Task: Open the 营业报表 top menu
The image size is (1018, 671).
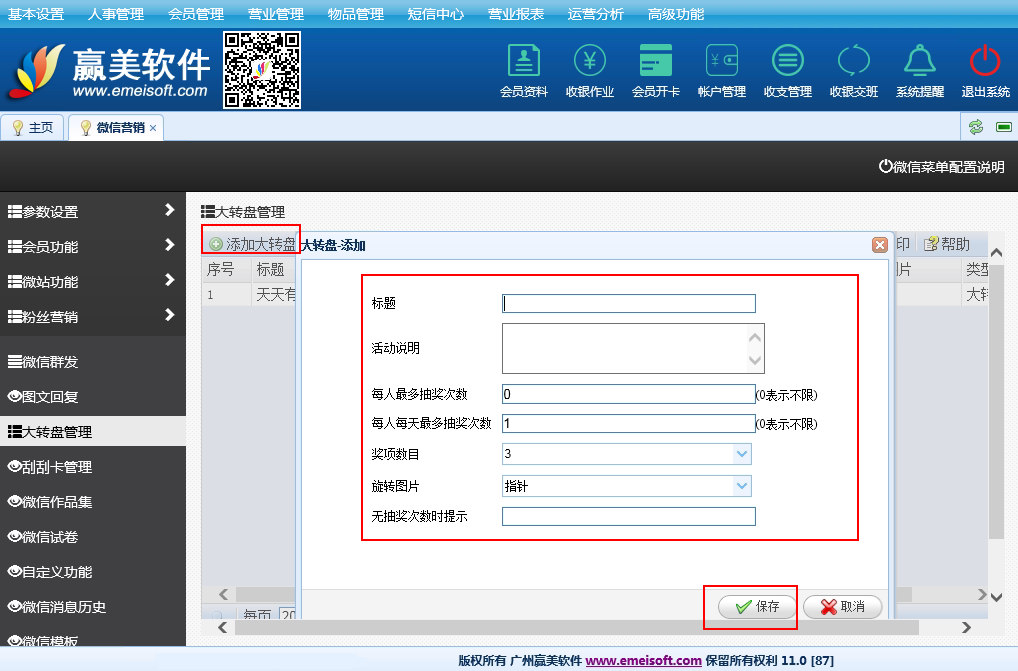Action: point(516,14)
